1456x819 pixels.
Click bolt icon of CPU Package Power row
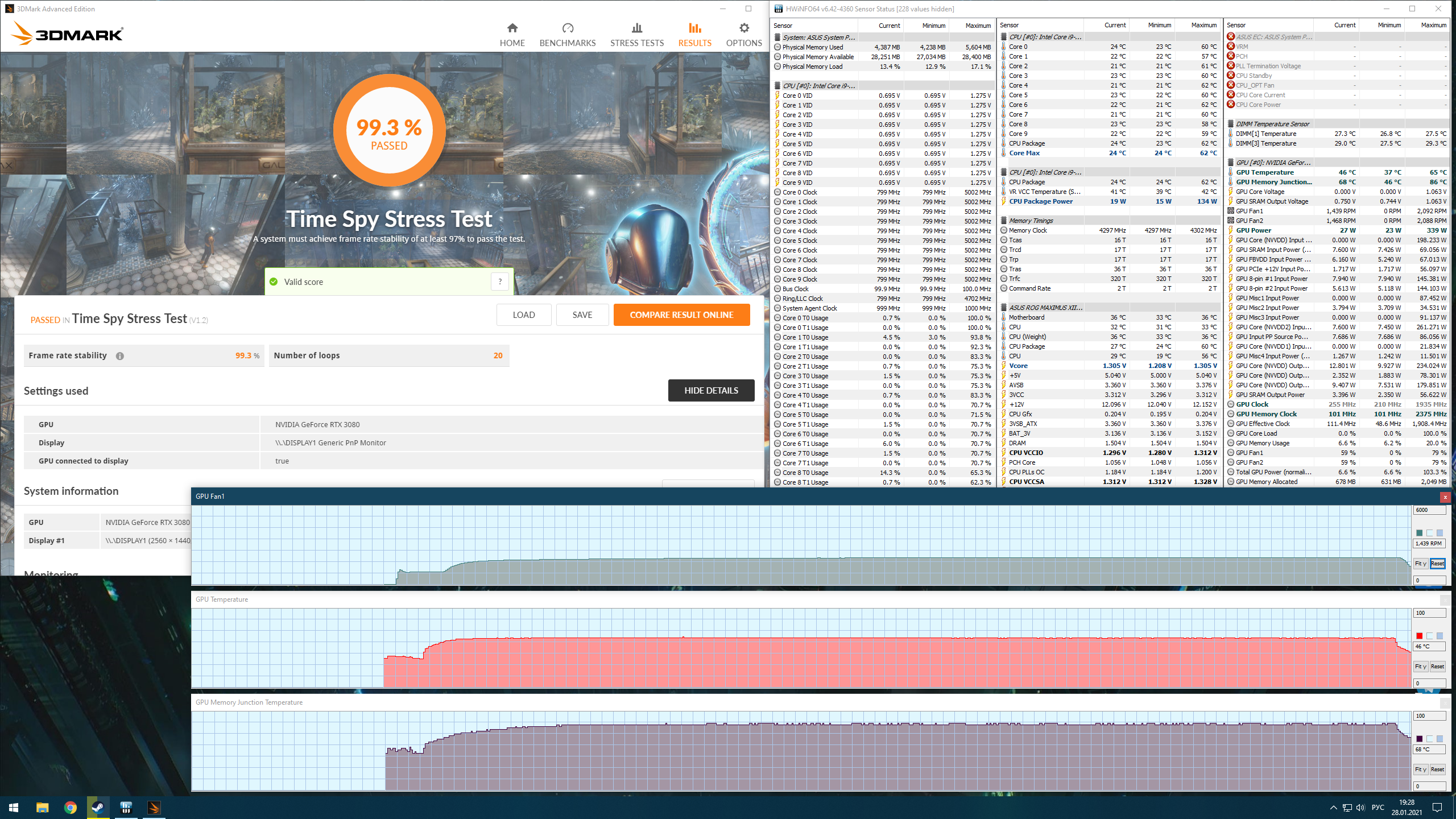[1004, 201]
